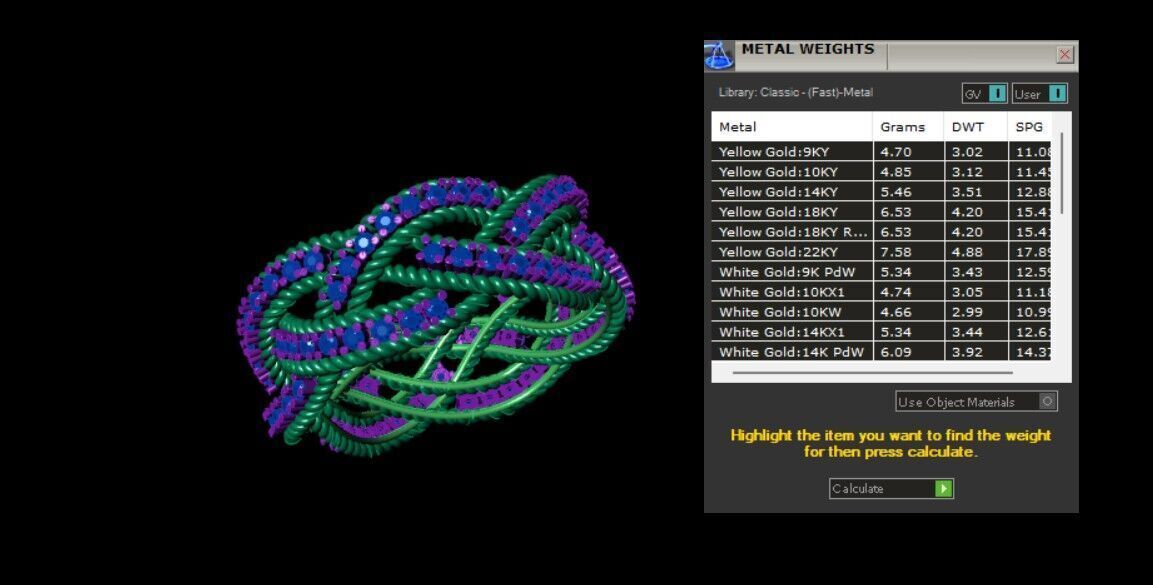Click the 4.88 DWT value

pyautogui.click(x=967, y=252)
